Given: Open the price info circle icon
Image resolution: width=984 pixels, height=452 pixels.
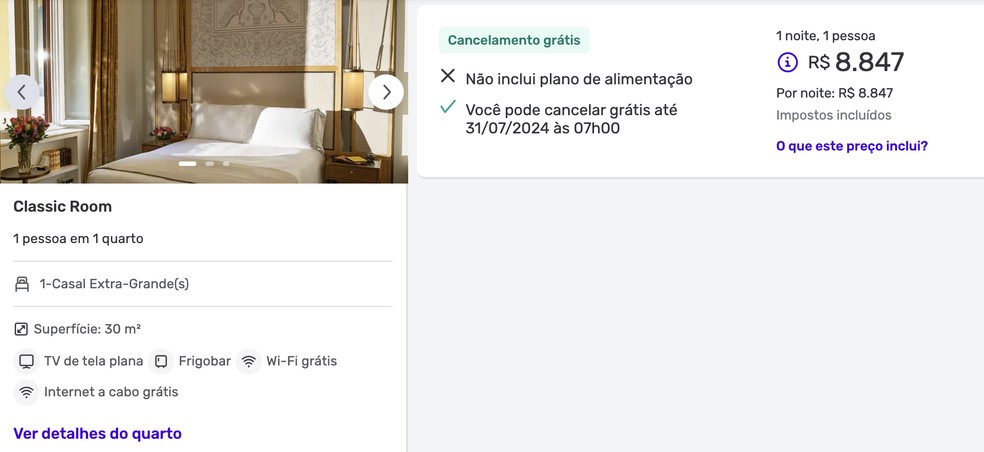Looking at the screenshot, I should (788, 62).
